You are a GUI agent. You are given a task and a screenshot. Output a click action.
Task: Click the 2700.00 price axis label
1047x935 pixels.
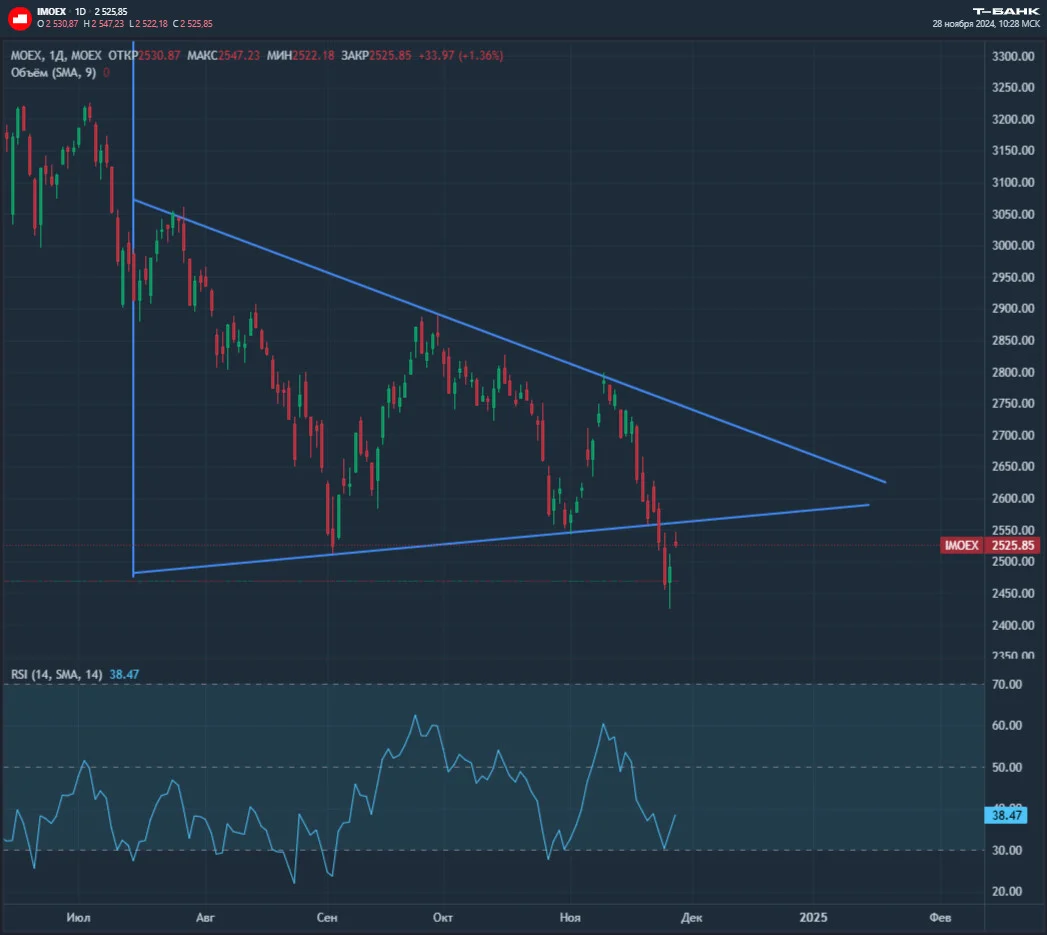pyautogui.click(x=1013, y=435)
